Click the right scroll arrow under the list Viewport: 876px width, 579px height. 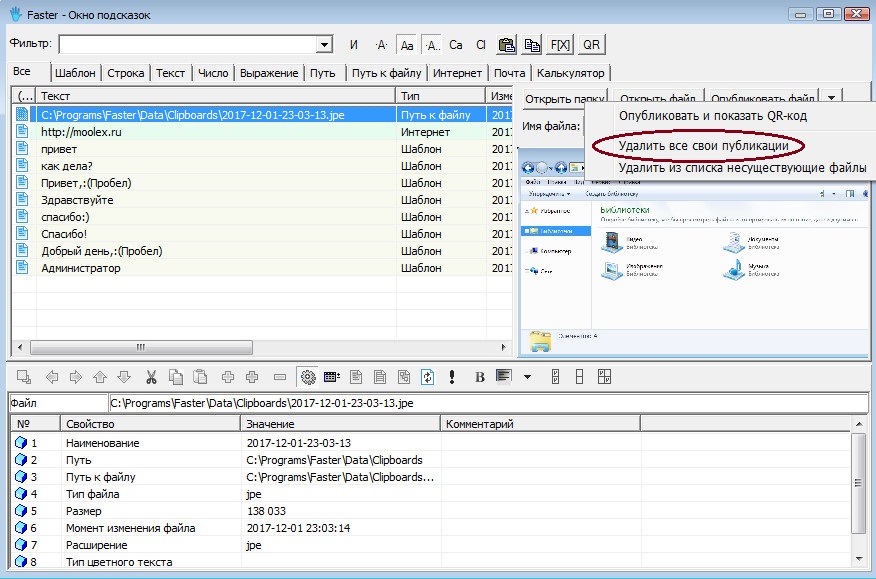(x=503, y=348)
